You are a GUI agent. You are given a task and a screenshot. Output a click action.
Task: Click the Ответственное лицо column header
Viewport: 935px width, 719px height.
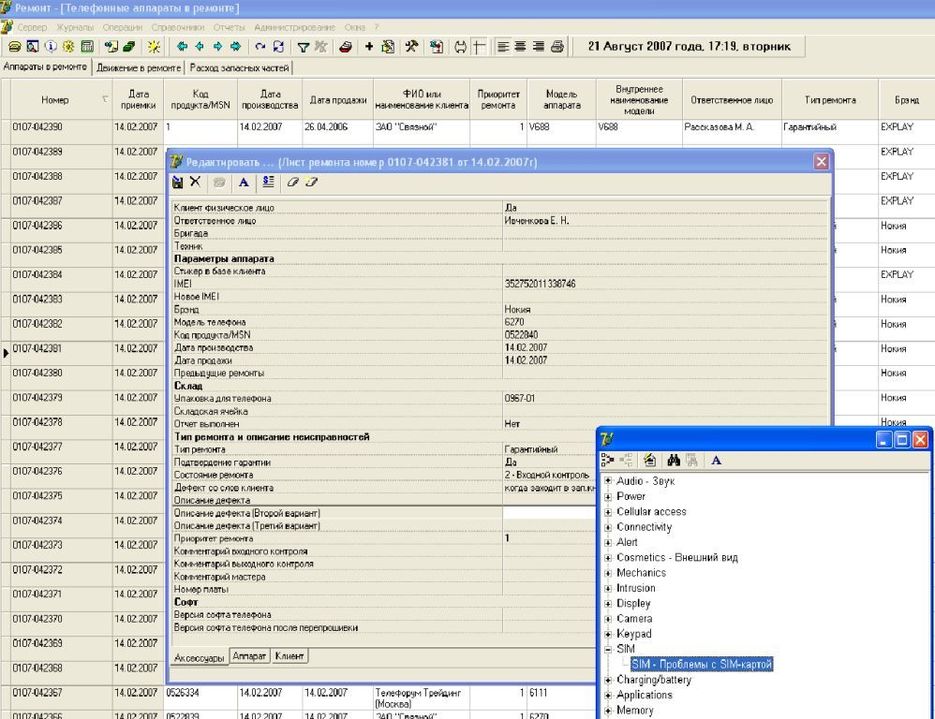(732, 100)
